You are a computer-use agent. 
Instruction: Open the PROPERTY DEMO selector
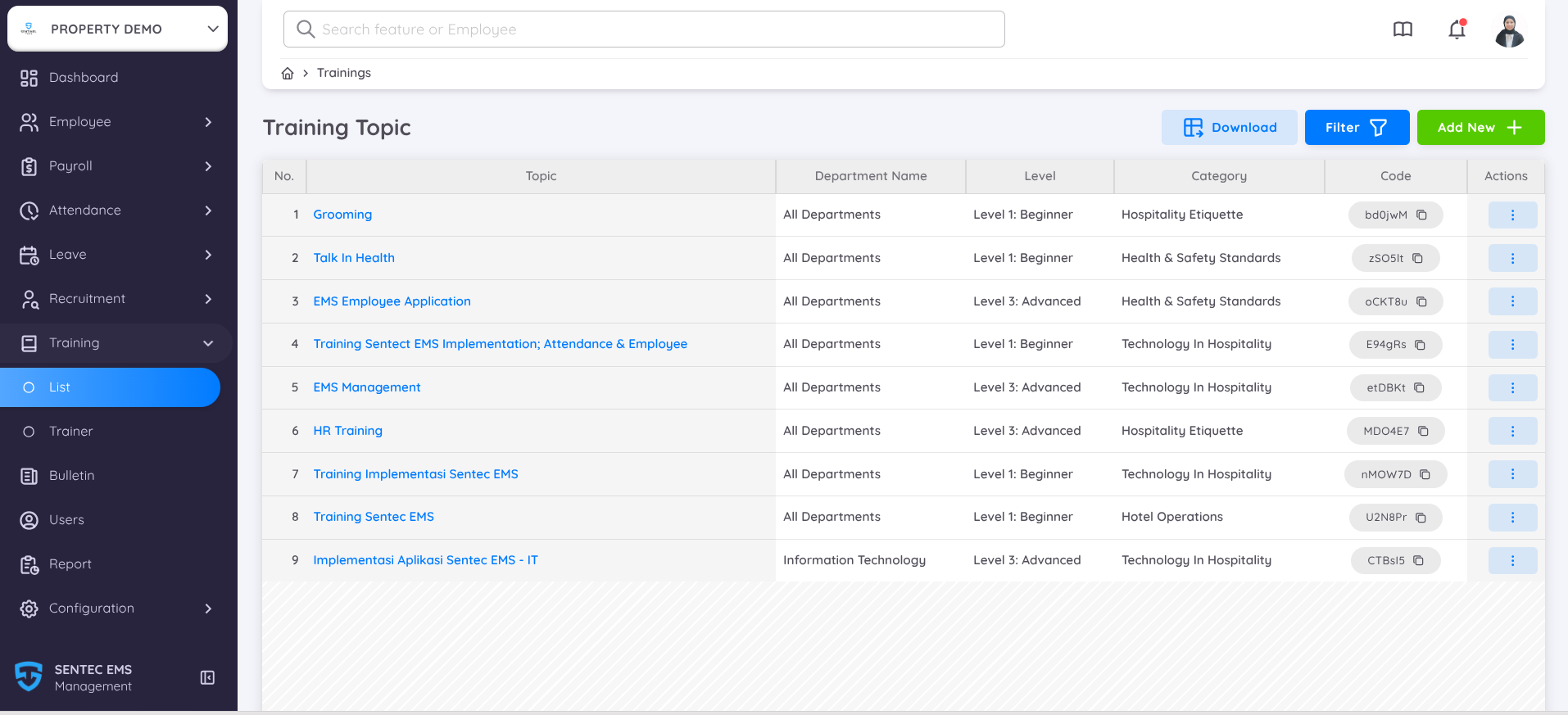118,29
